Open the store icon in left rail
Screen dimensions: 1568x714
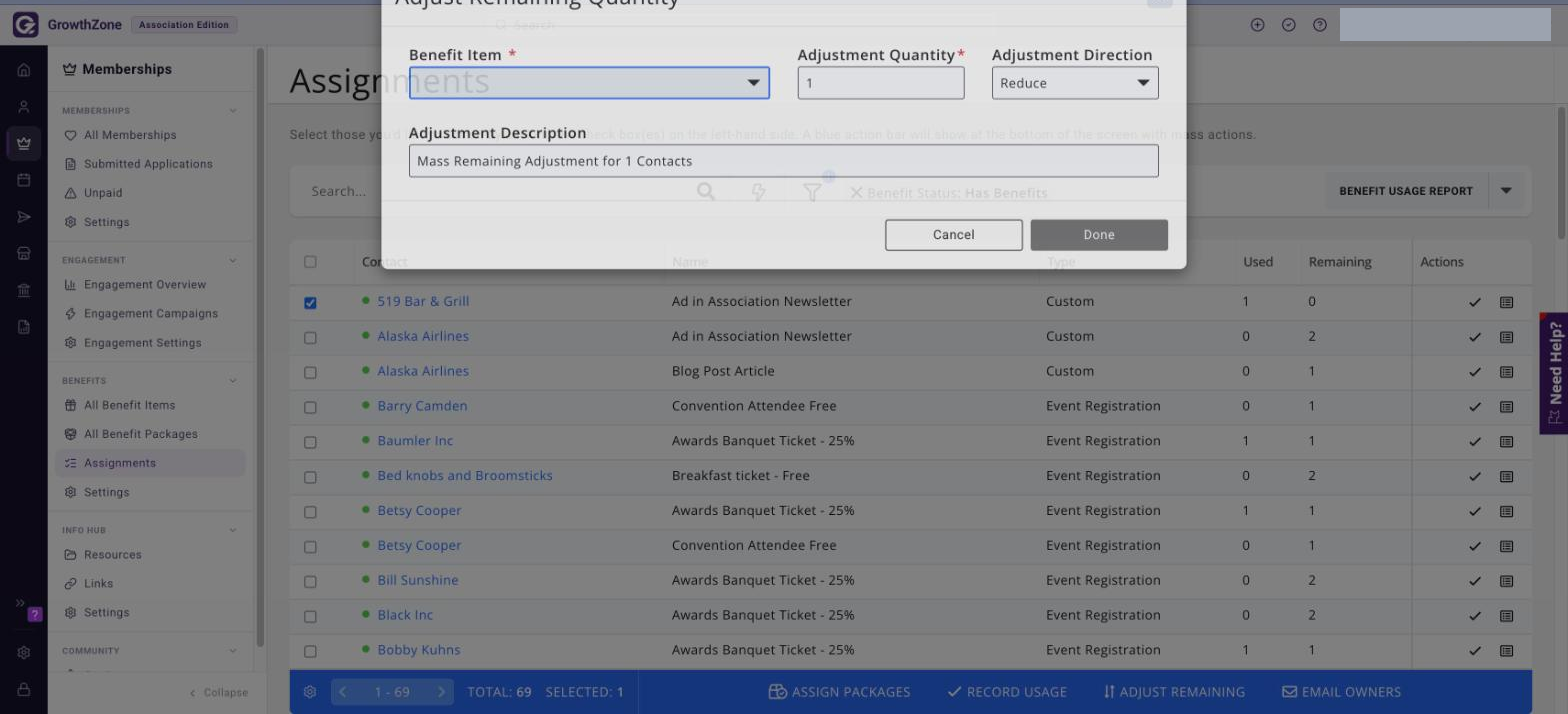[x=24, y=254]
